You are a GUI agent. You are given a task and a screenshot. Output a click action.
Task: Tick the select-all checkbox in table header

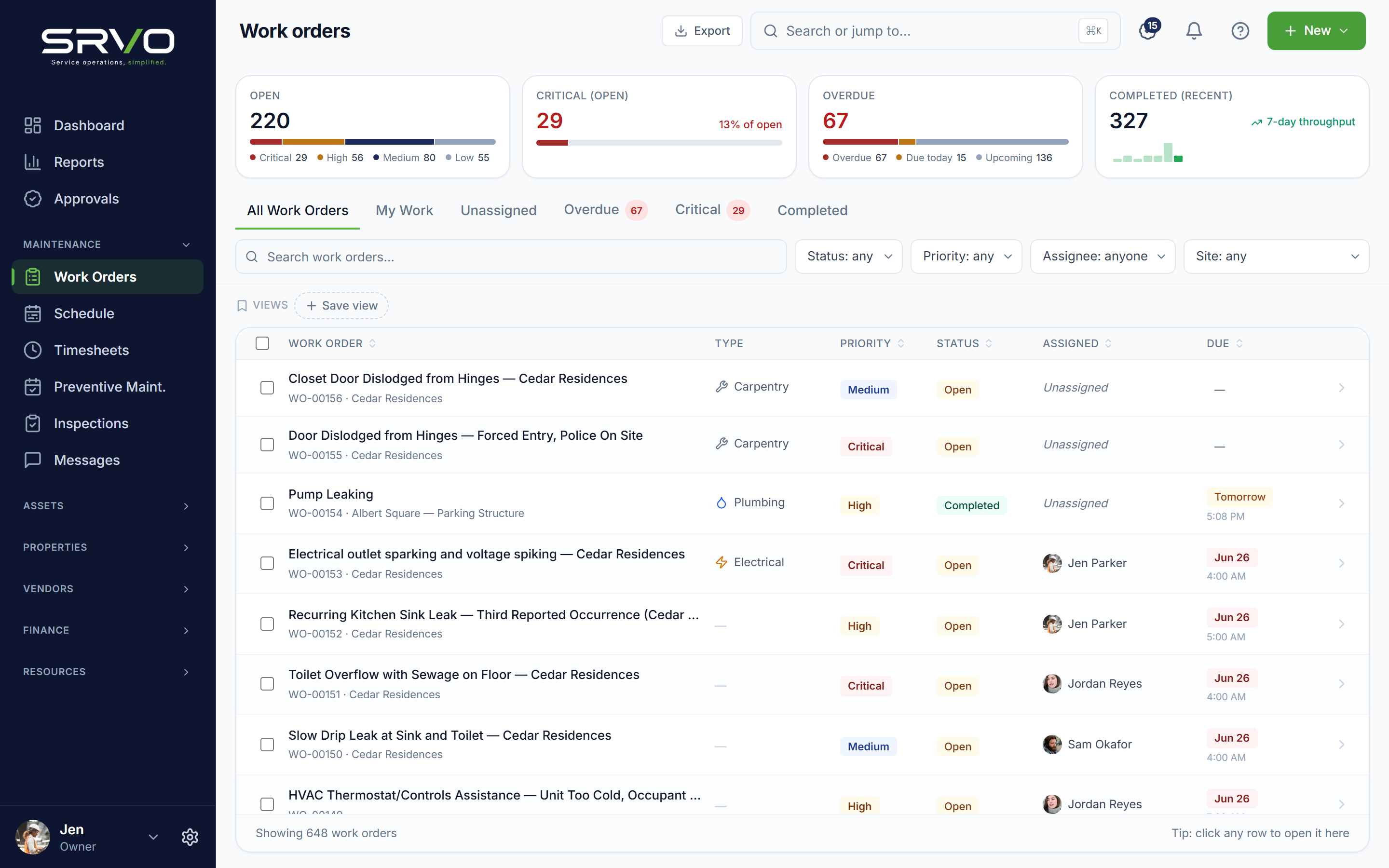pyautogui.click(x=262, y=343)
